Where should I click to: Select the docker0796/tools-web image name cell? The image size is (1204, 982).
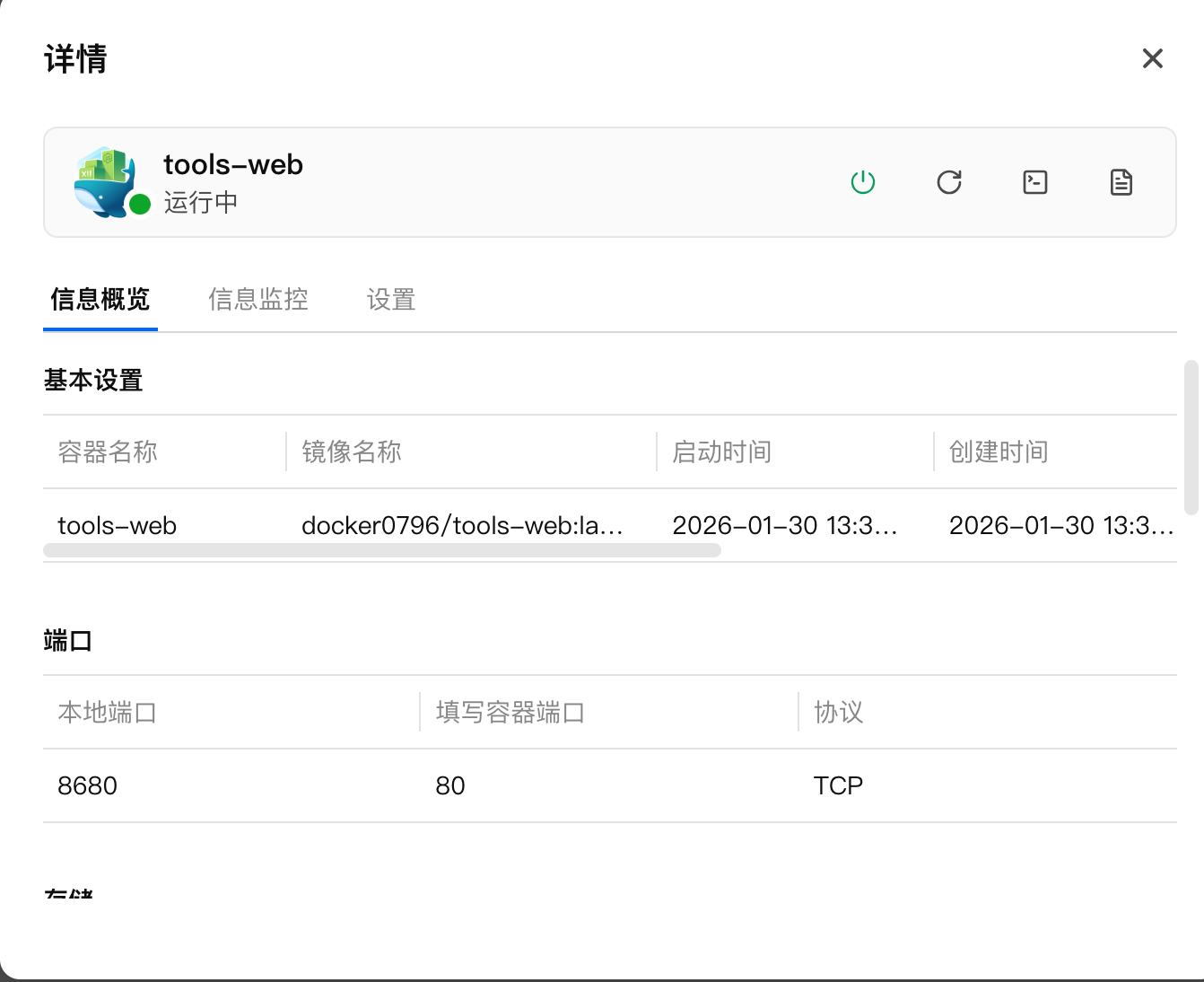(461, 525)
